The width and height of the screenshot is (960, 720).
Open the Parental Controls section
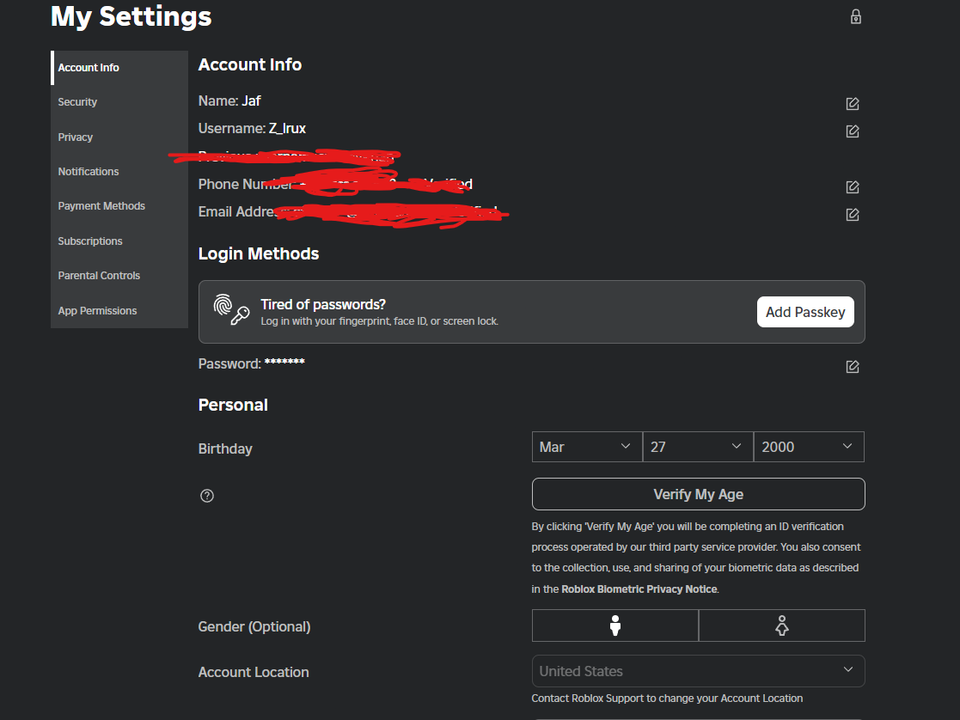tap(99, 275)
